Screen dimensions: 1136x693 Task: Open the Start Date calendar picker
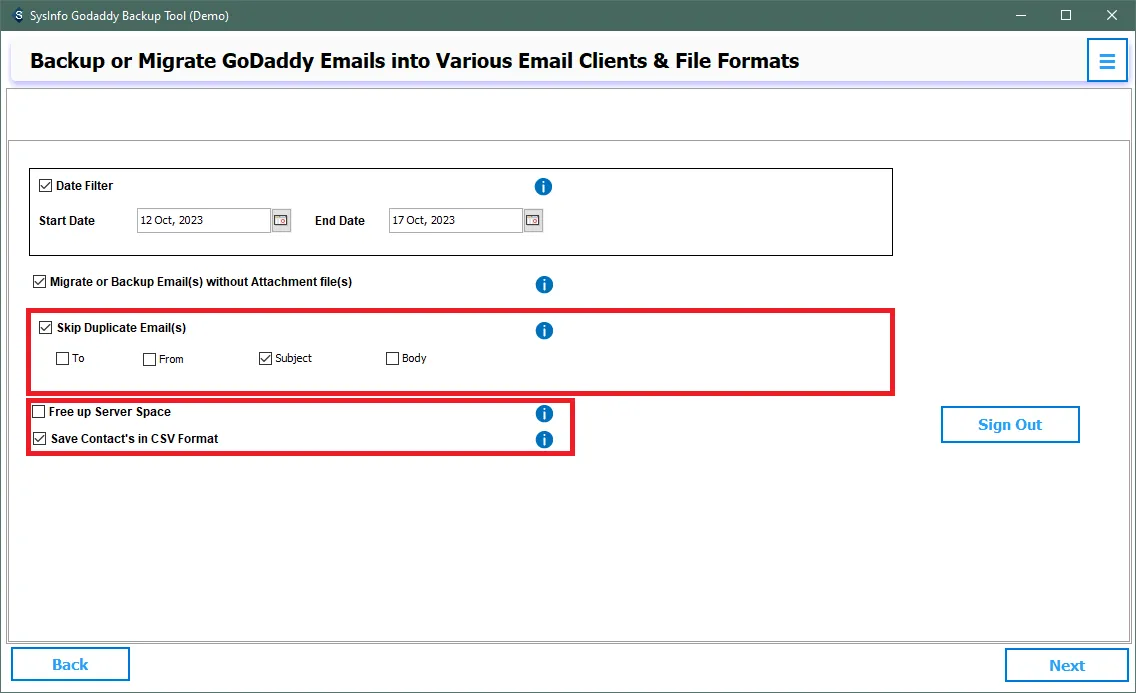(x=281, y=220)
